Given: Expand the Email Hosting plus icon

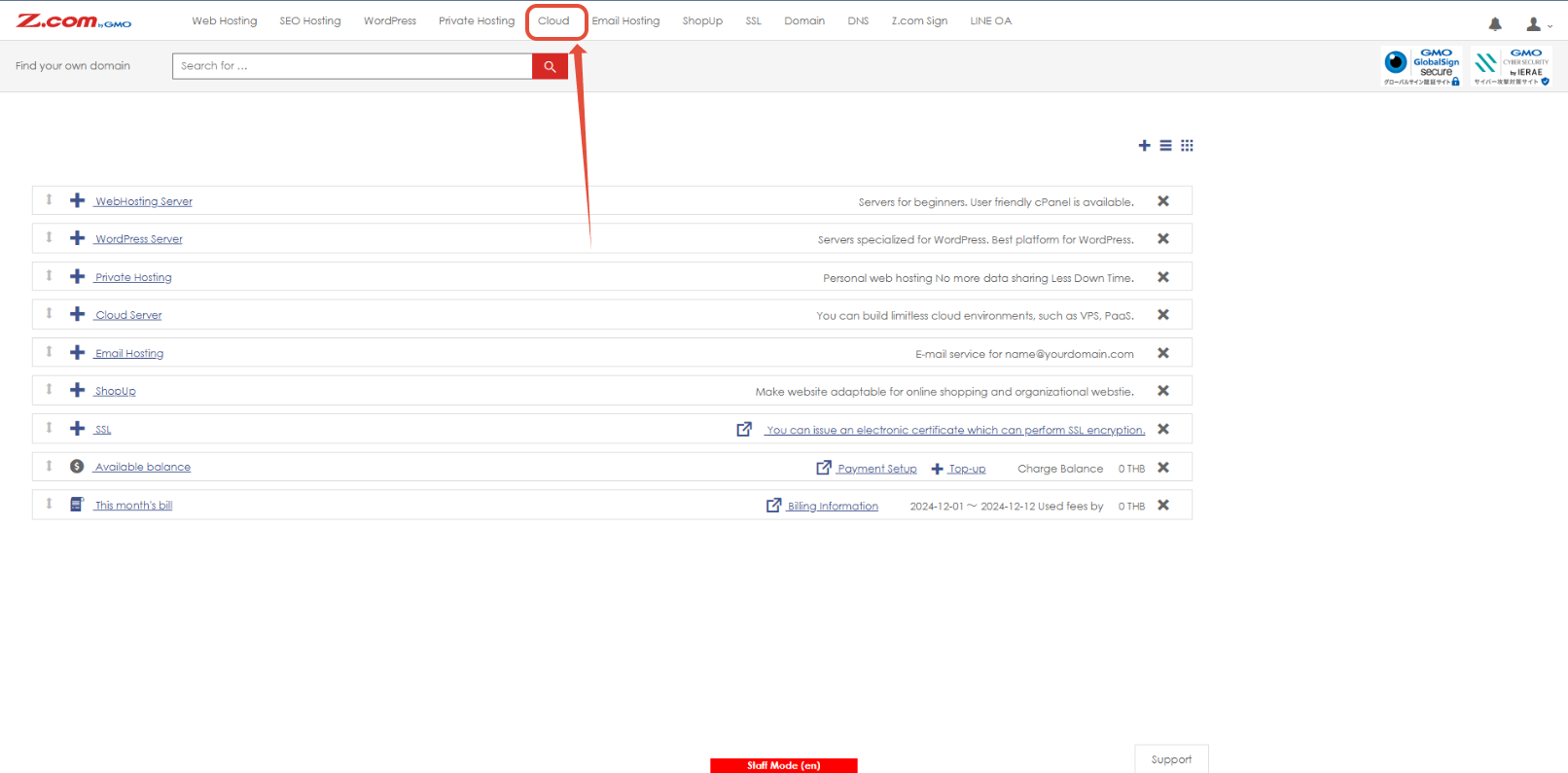Looking at the screenshot, I should (78, 352).
